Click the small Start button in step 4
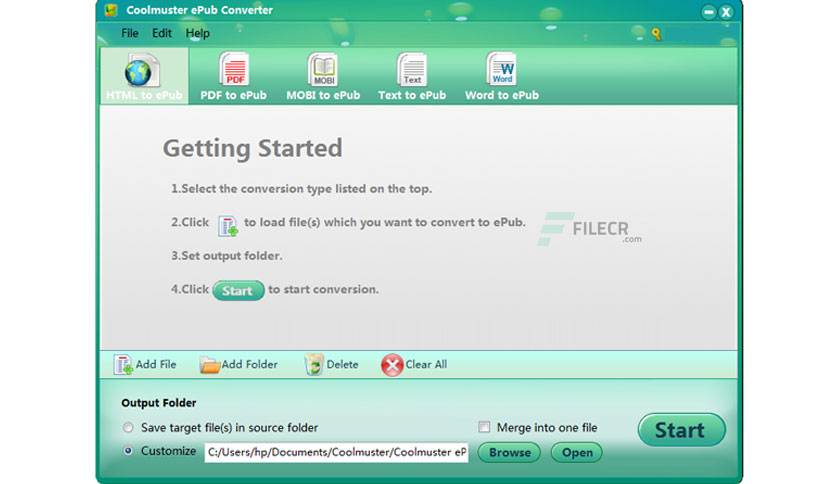 [x=238, y=291]
